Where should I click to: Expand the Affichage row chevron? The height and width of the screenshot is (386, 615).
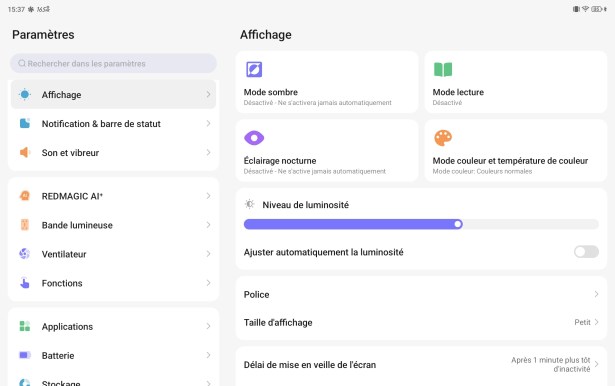point(208,95)
